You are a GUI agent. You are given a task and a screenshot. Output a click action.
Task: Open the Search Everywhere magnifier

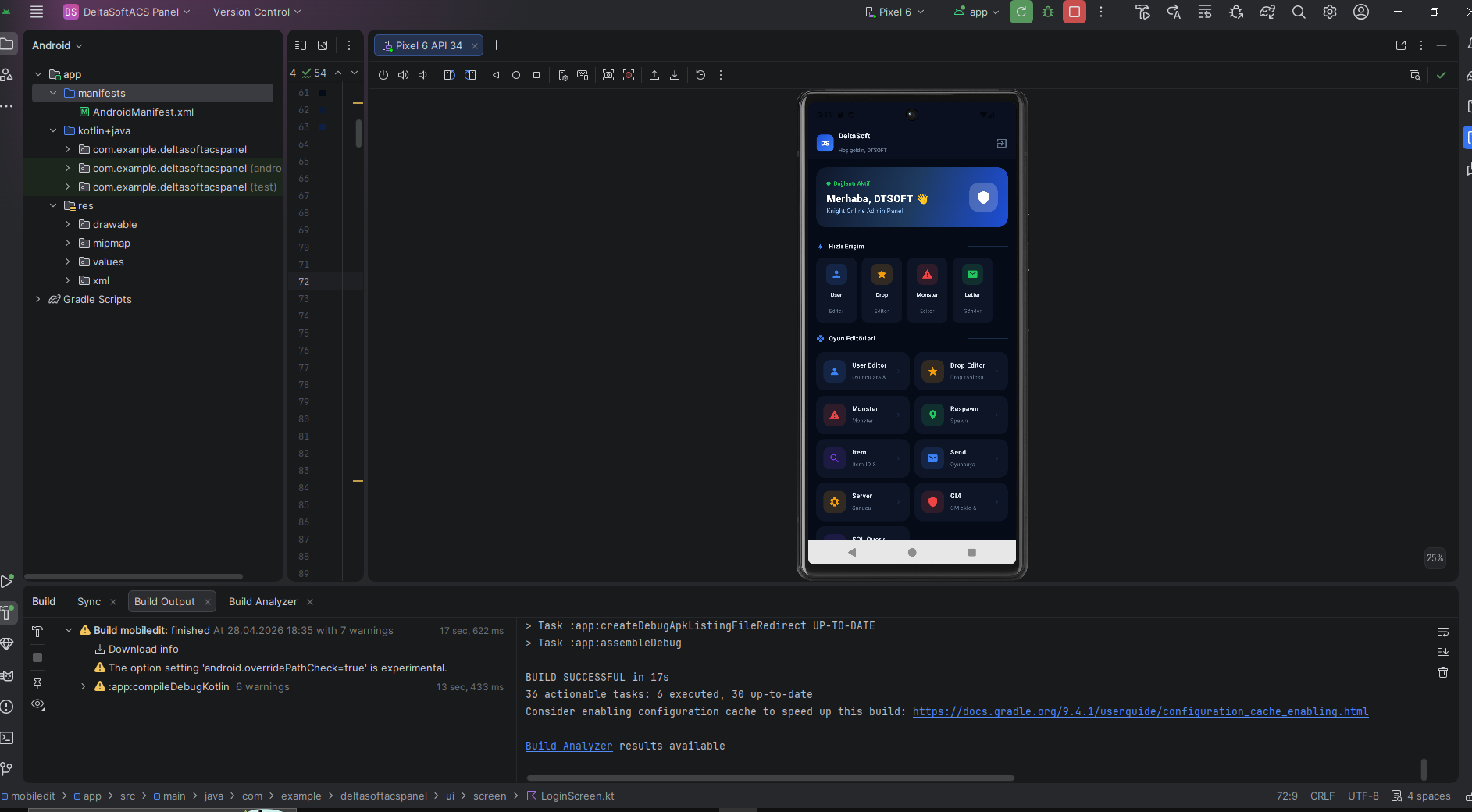pyautogui.click(x=1299, y=12)
